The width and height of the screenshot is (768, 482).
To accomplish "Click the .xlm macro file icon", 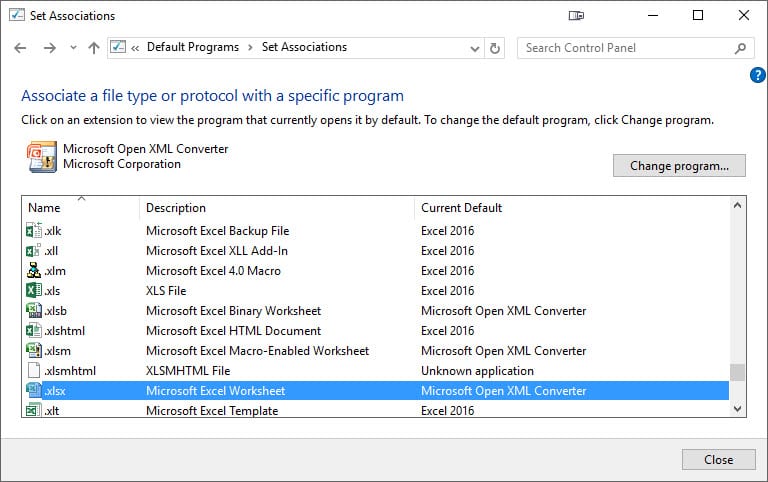I will pyautogui.click(x=34, y=270).
